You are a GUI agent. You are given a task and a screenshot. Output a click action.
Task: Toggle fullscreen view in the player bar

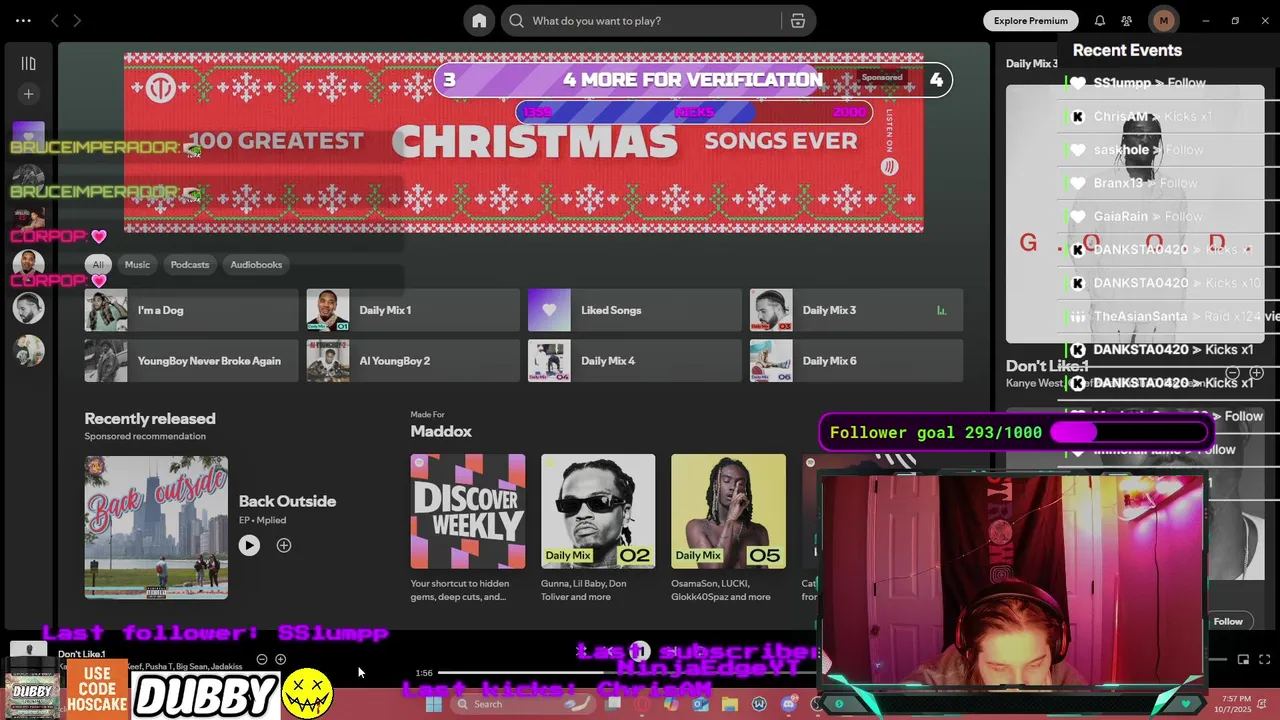(1265, 660)
